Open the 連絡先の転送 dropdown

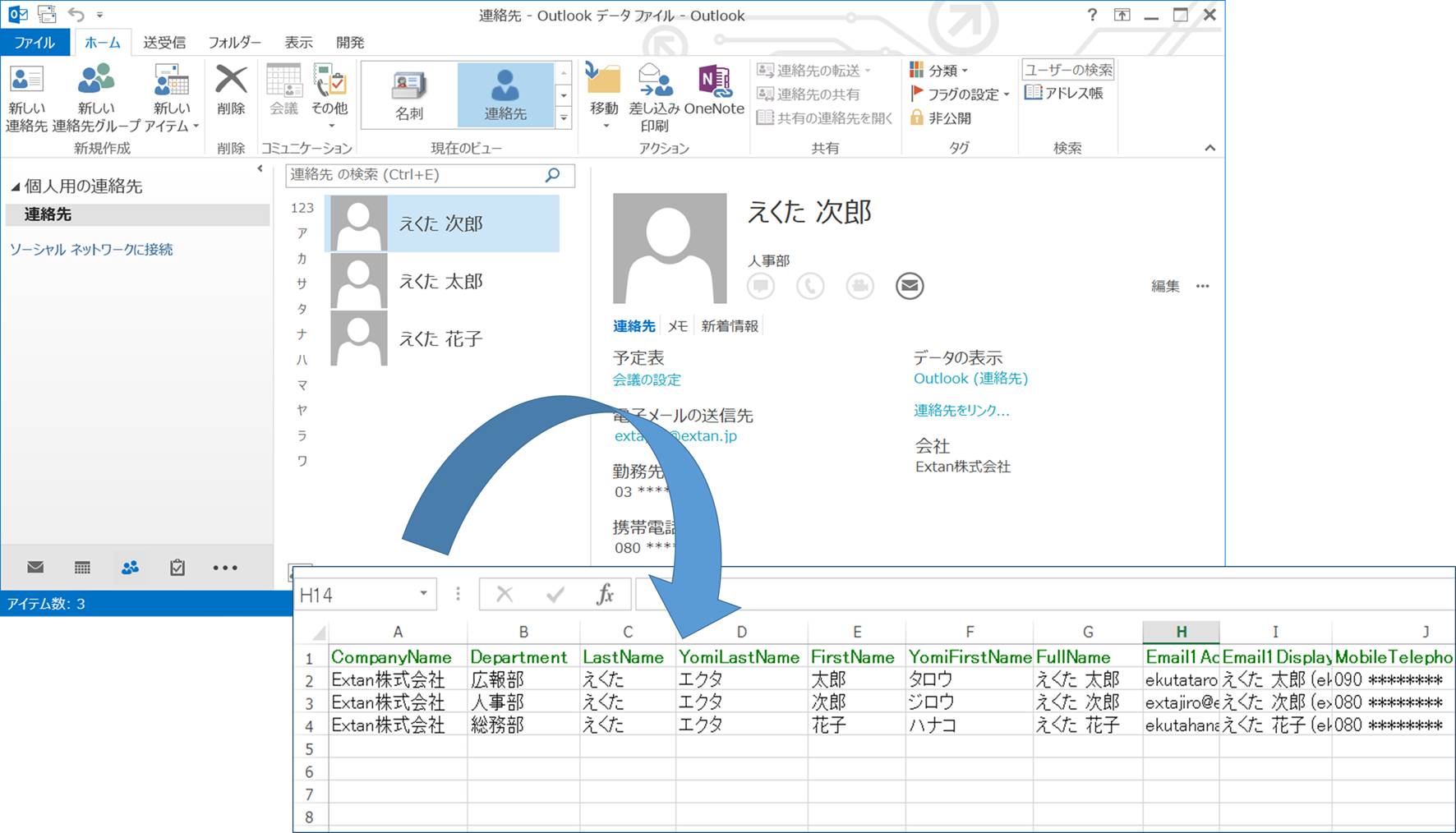point(813,71)
